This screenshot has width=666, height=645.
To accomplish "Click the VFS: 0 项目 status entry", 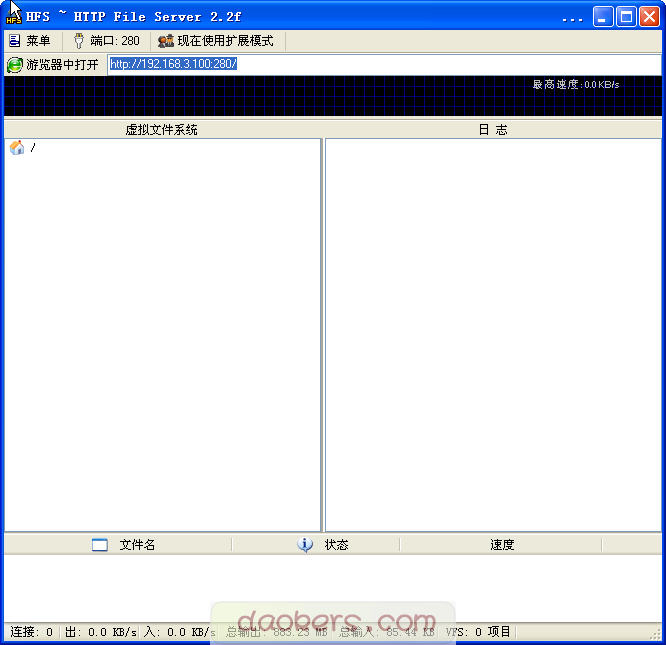I will [x=478, y=632].
